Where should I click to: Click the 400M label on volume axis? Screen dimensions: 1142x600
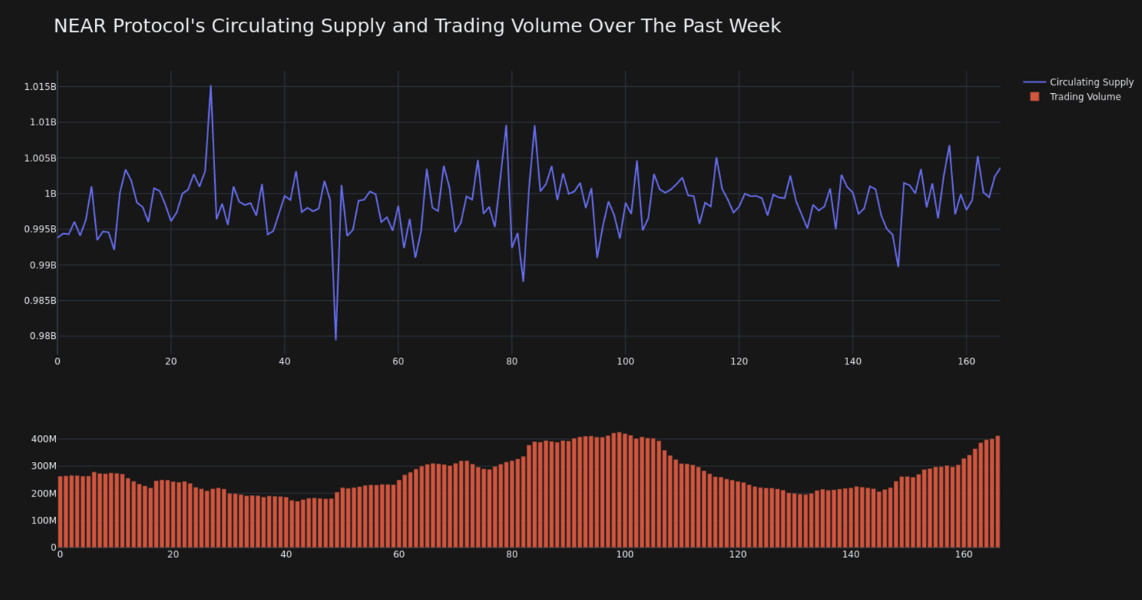44,439
